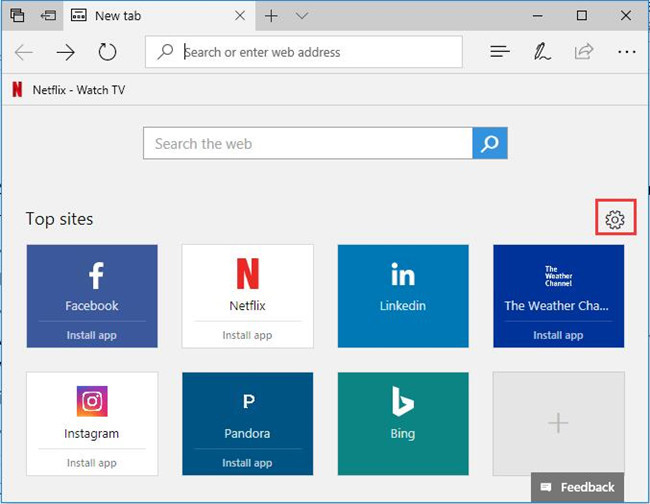Add a new top site tile
650x504 pixels.
[558, 423]
